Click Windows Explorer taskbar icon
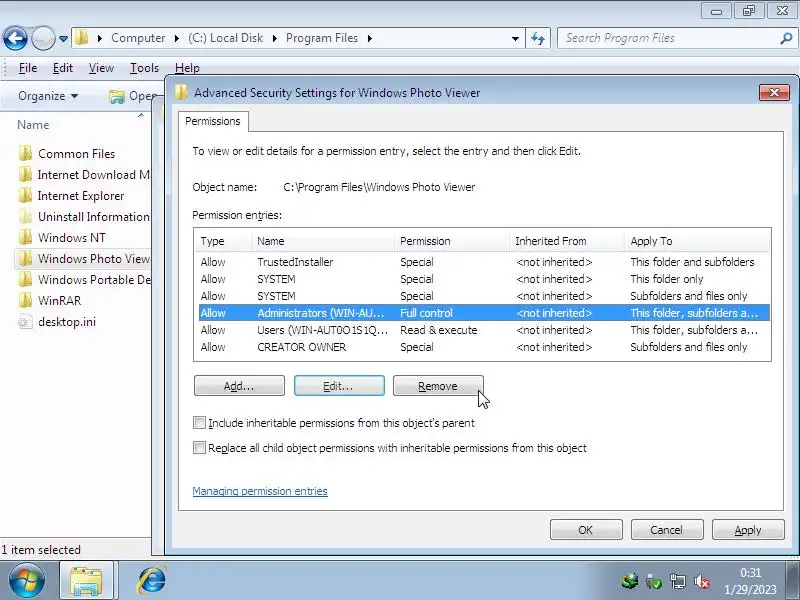Image resolution: width=800 pixels, height=600 pixels. [86, 581]
